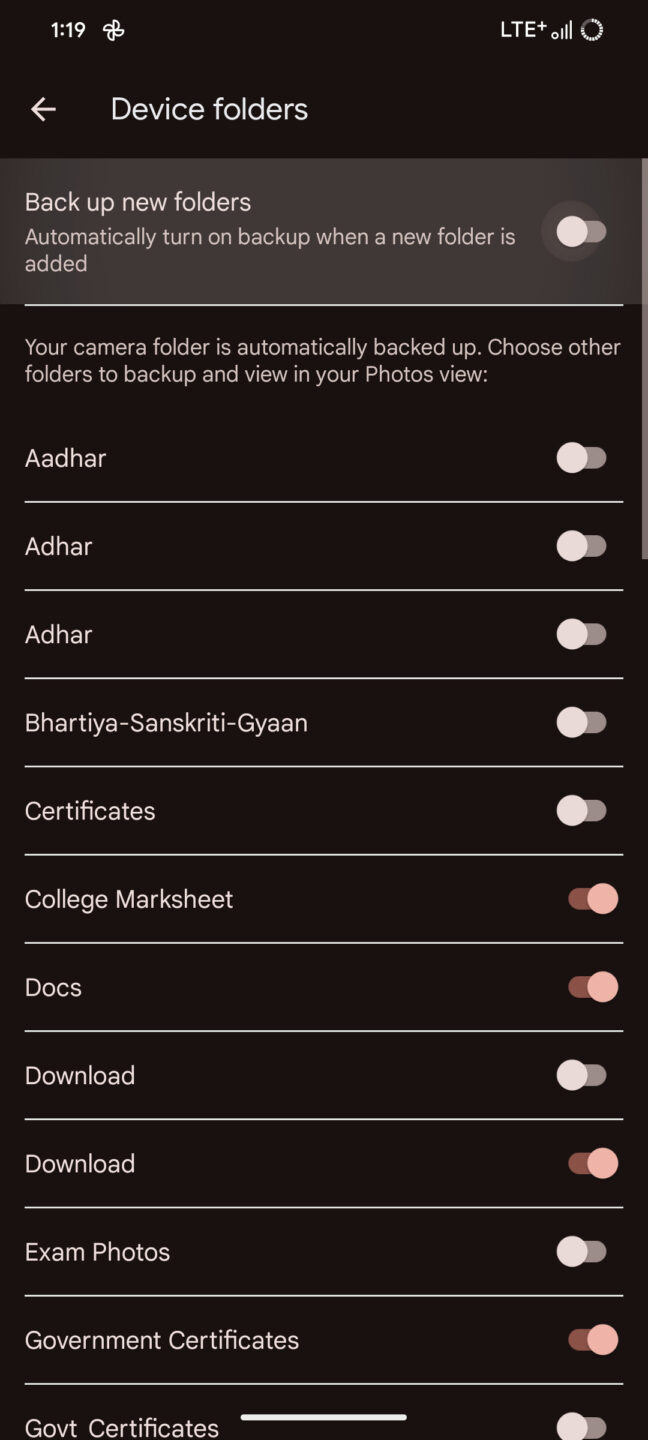
Task: Switch on the Certificates folder backup
Action: pyautogui.click(x=582, y=810)
